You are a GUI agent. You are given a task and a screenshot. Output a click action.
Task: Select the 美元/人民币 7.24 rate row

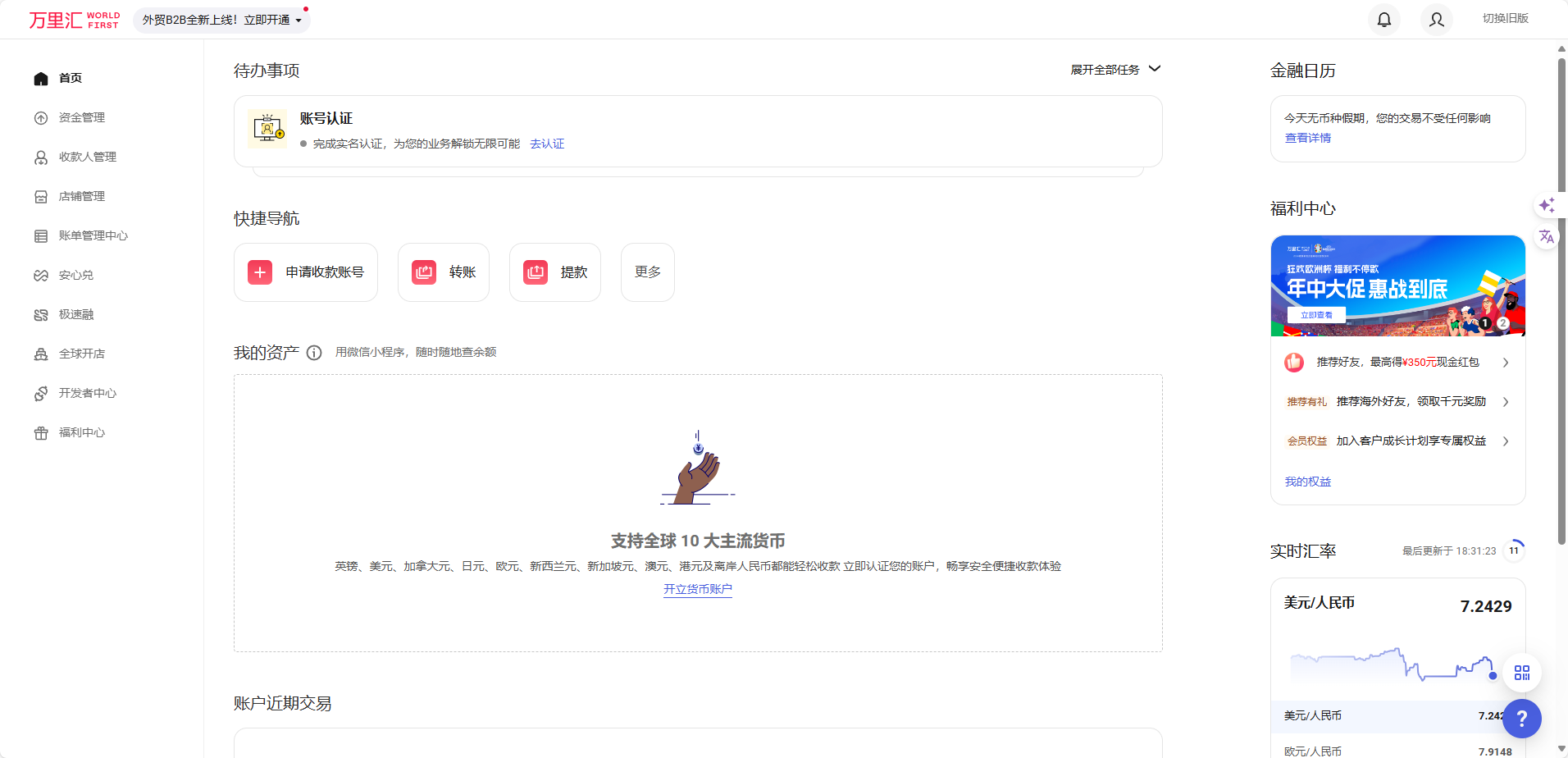[x=1398, y=716]
